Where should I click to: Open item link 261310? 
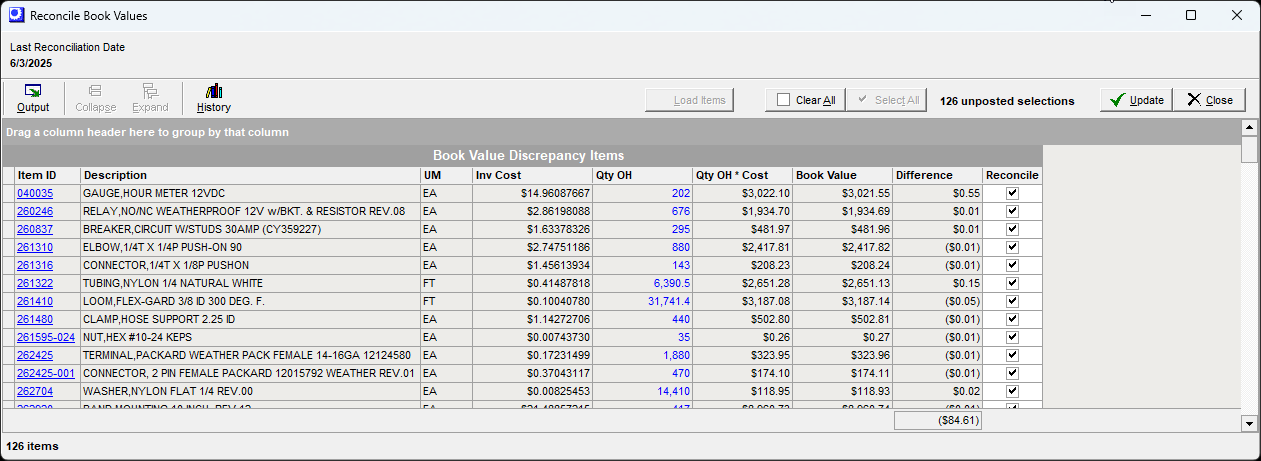pos(35,247)
